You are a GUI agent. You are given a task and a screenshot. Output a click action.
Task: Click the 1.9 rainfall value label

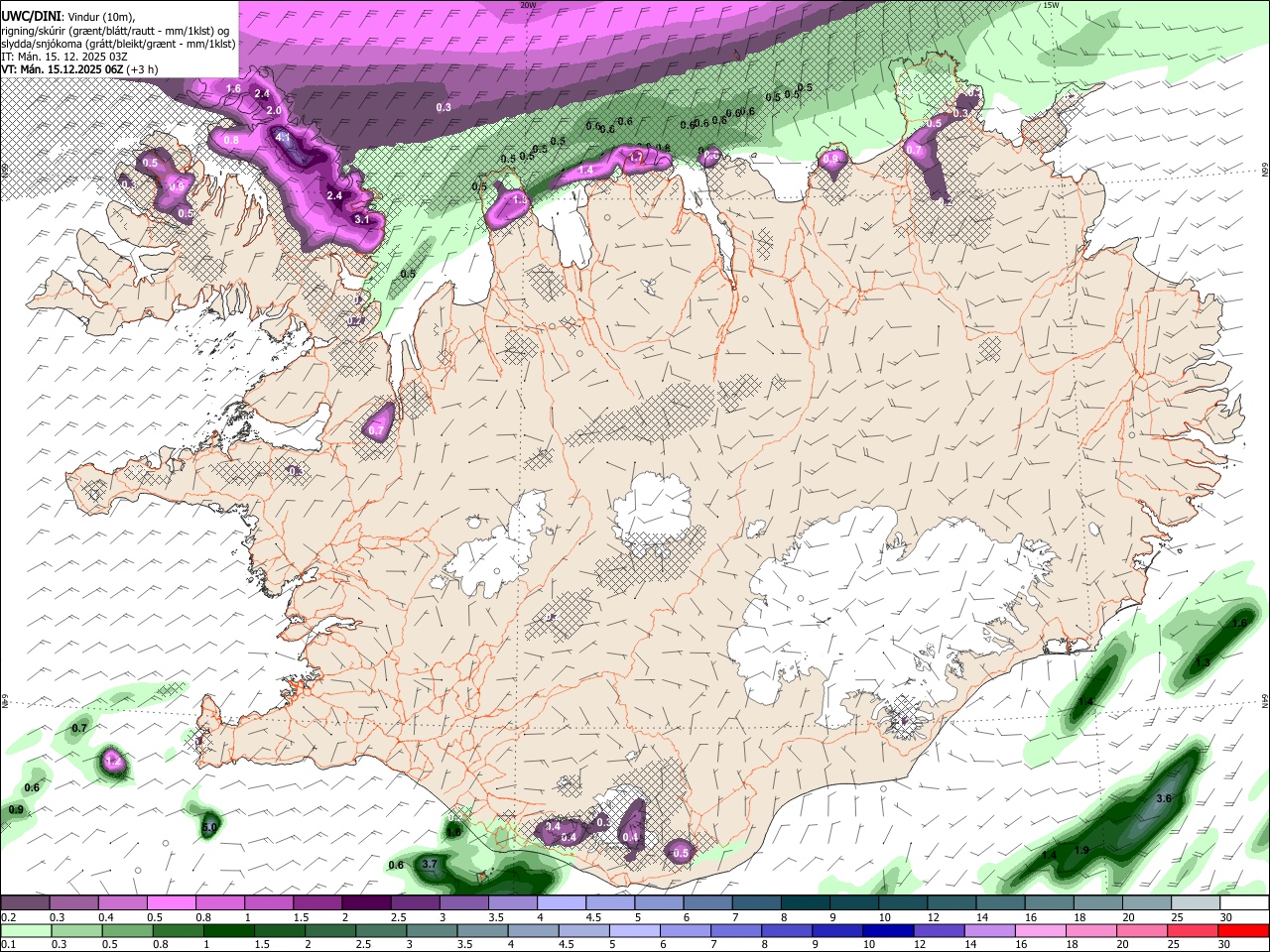(x=1081, y=850)
